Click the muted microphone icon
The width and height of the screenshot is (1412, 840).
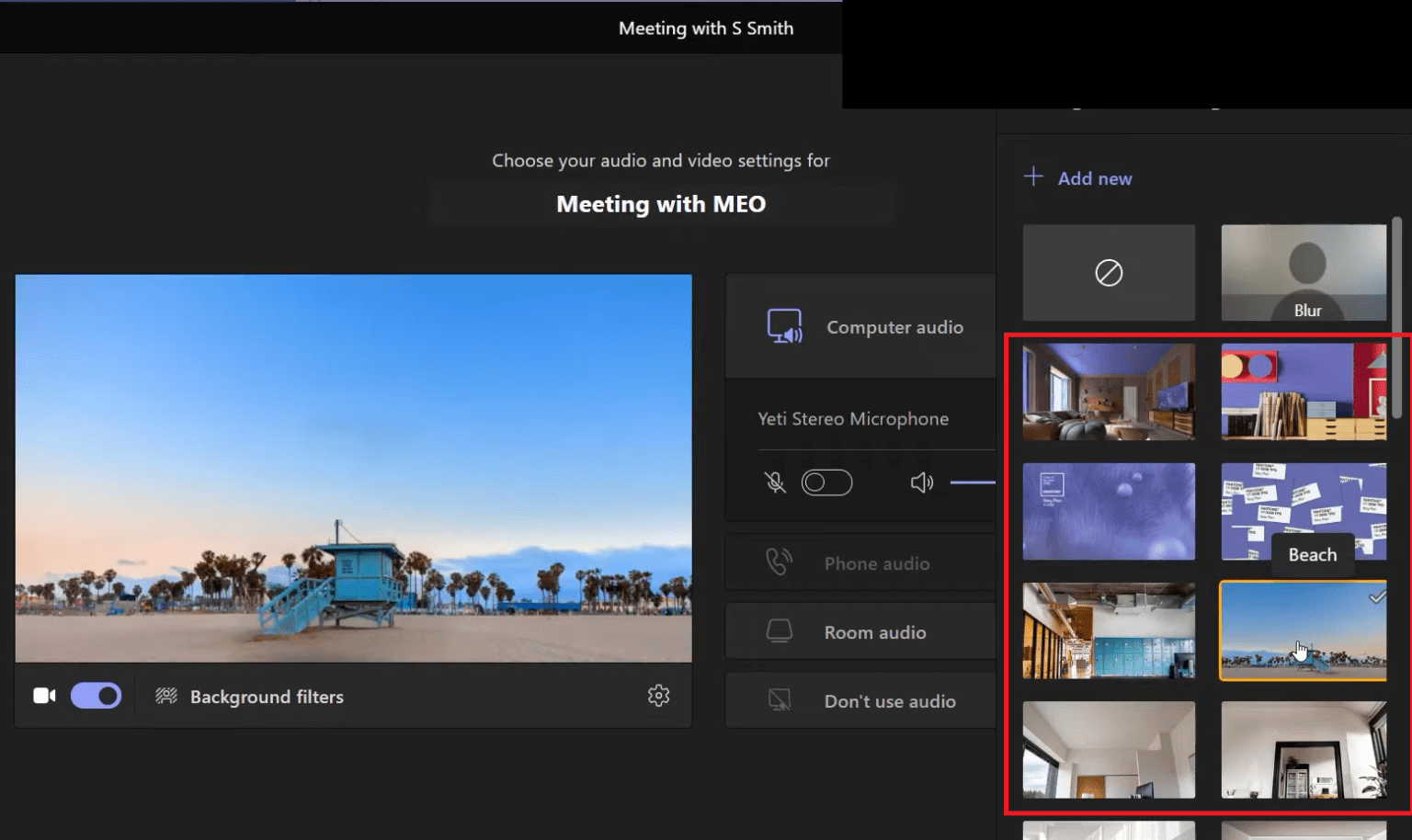coord(775,482)
